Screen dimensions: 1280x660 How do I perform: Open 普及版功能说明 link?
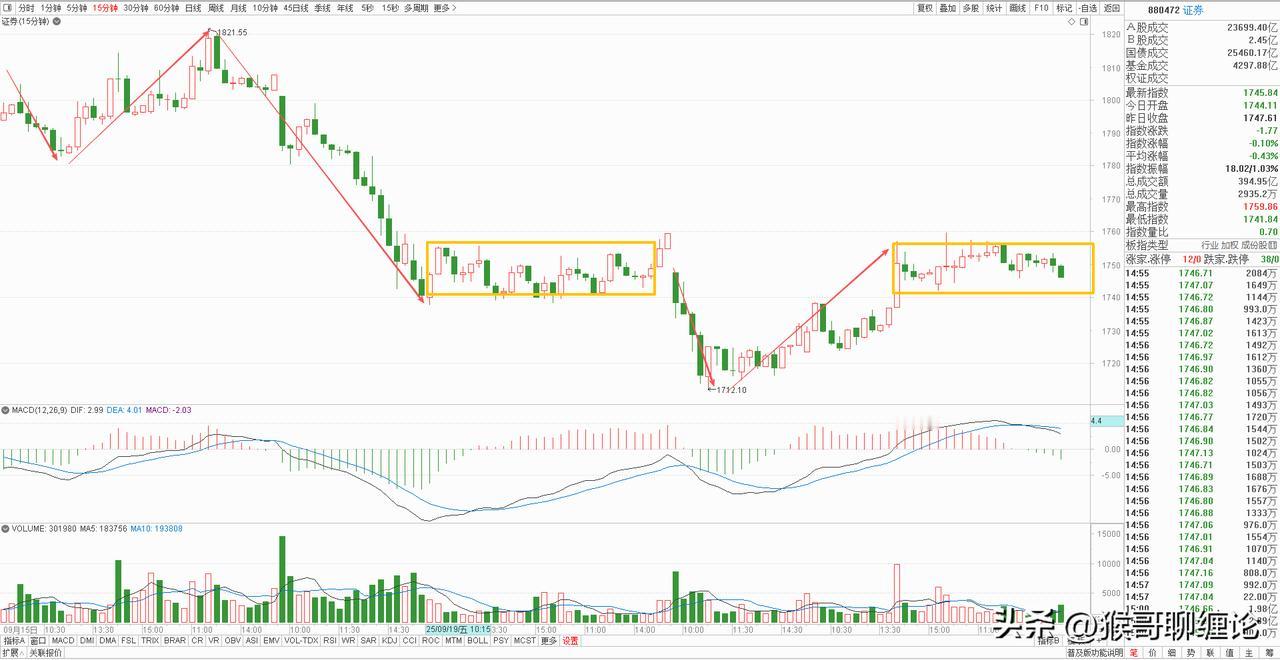(x=1095, y=653)
